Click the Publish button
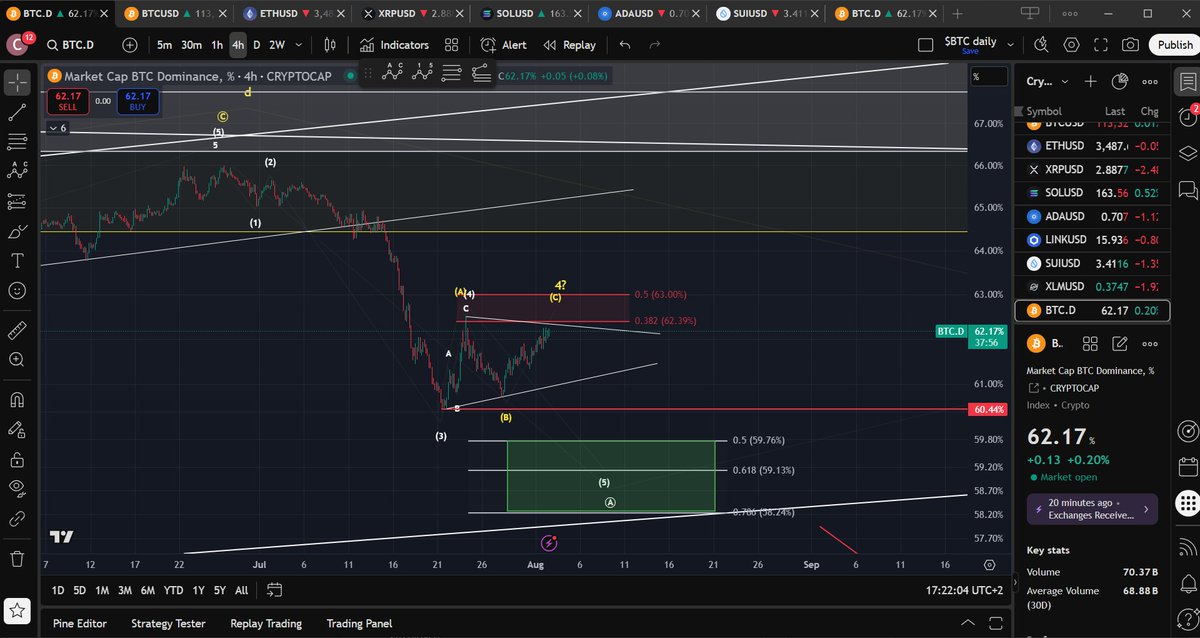 [1175, 45]
